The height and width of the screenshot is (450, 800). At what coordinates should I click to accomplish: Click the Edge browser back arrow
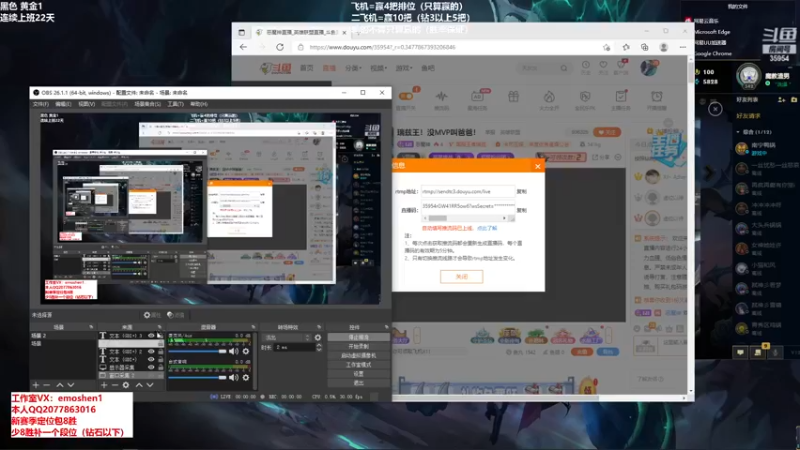tap(243, 47)
